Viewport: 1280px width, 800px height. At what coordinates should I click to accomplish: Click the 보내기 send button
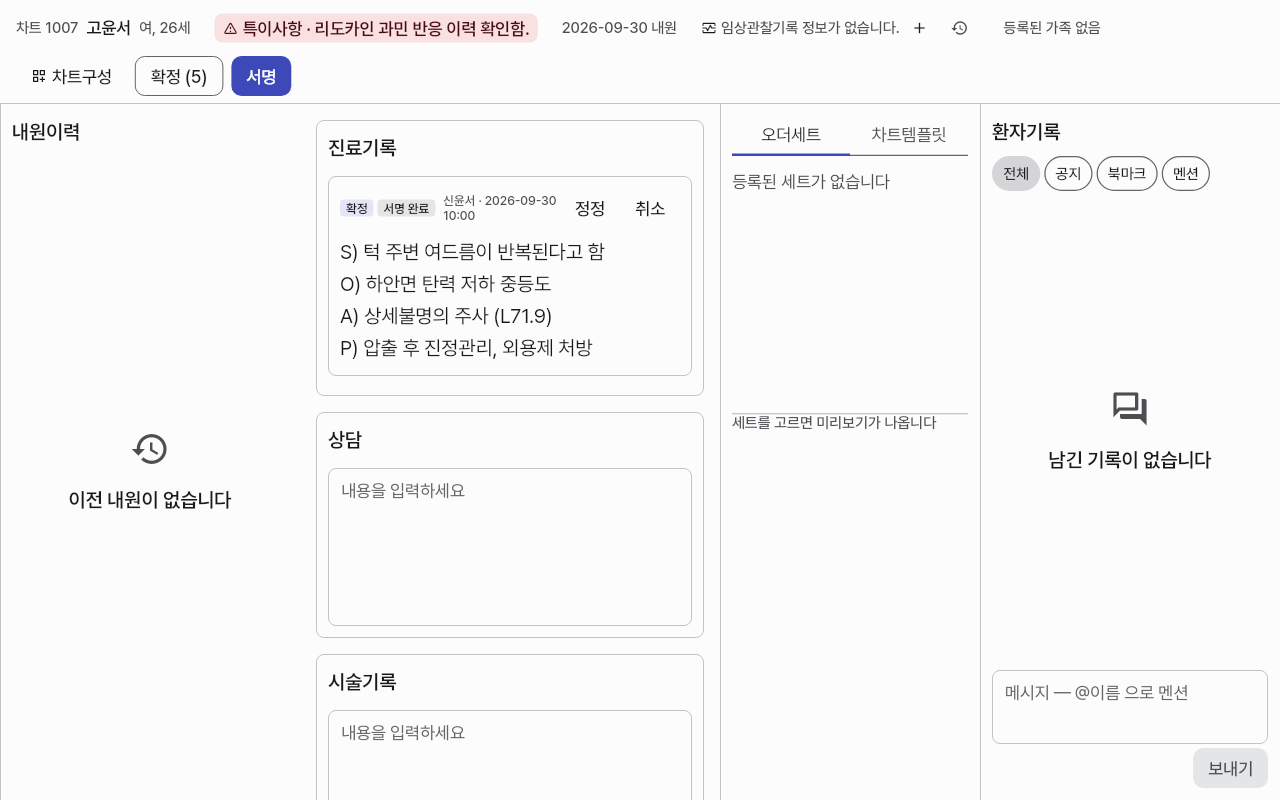(1230, 768)
